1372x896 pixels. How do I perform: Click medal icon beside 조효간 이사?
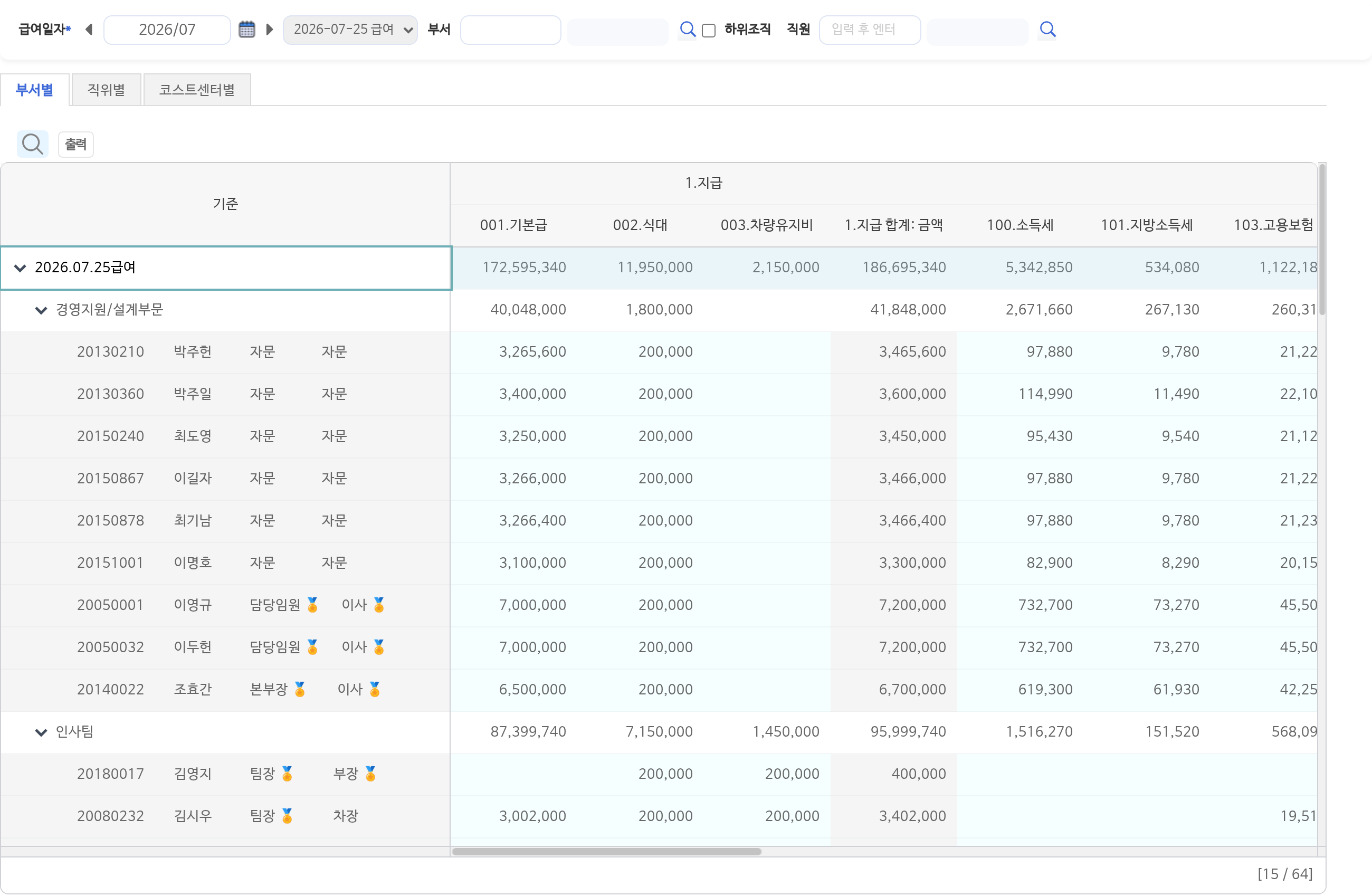(375, 689)
